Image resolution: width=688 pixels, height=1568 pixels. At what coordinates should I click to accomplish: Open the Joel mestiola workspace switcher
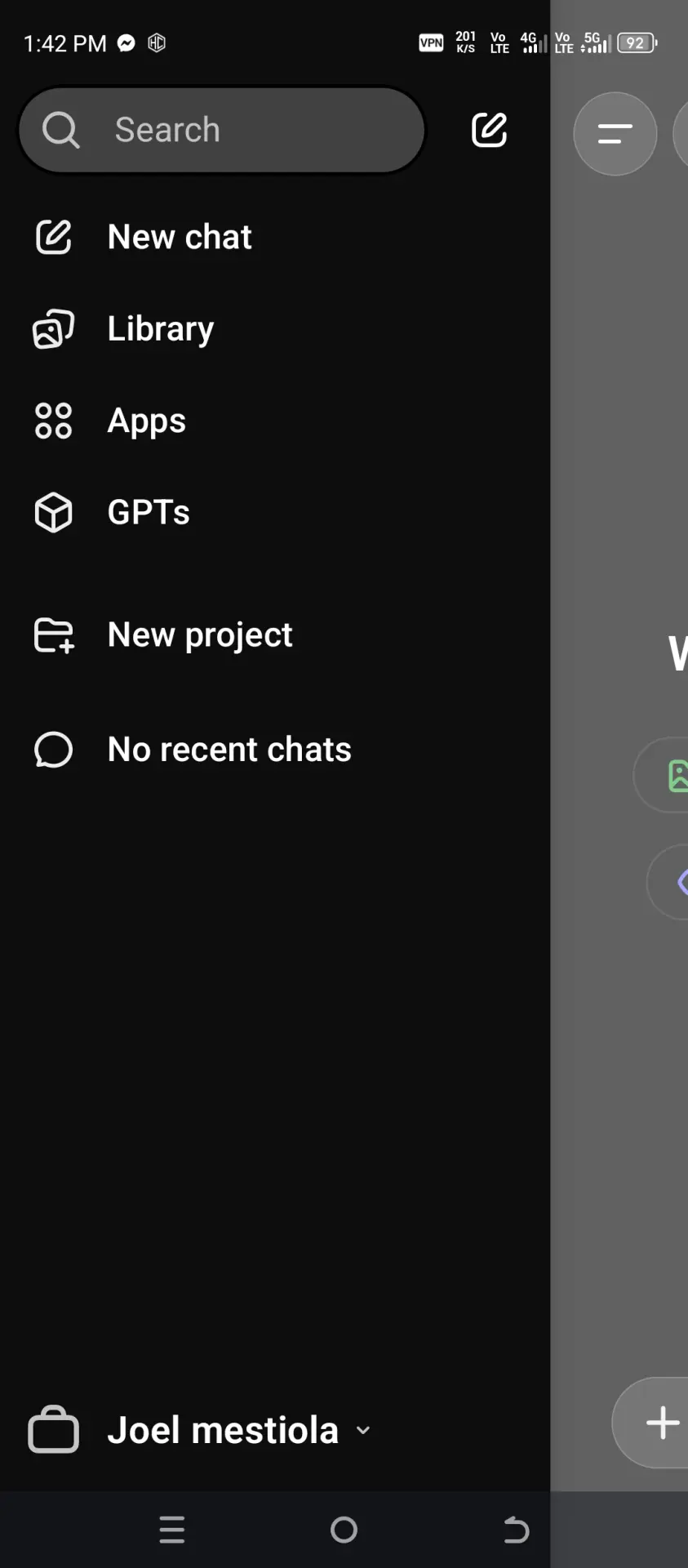tap(201, 1430)
